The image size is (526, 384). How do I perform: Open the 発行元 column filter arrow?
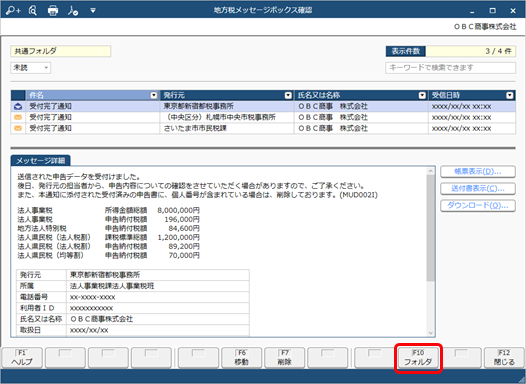[288, 96]
